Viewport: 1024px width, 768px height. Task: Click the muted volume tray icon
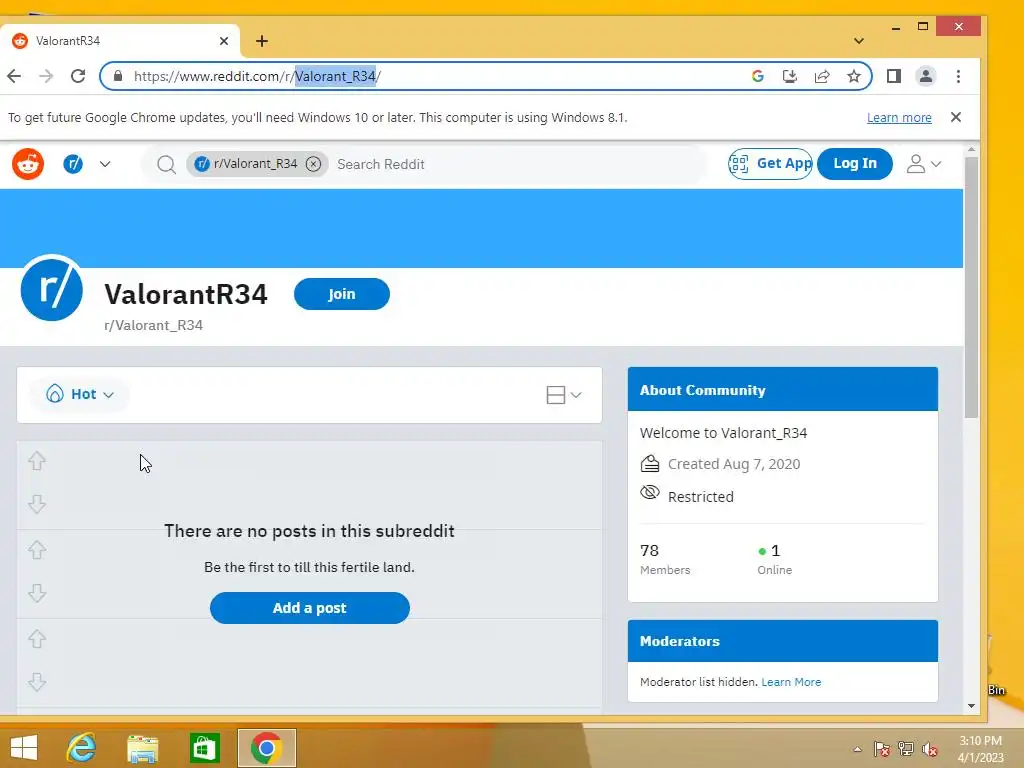929,749
